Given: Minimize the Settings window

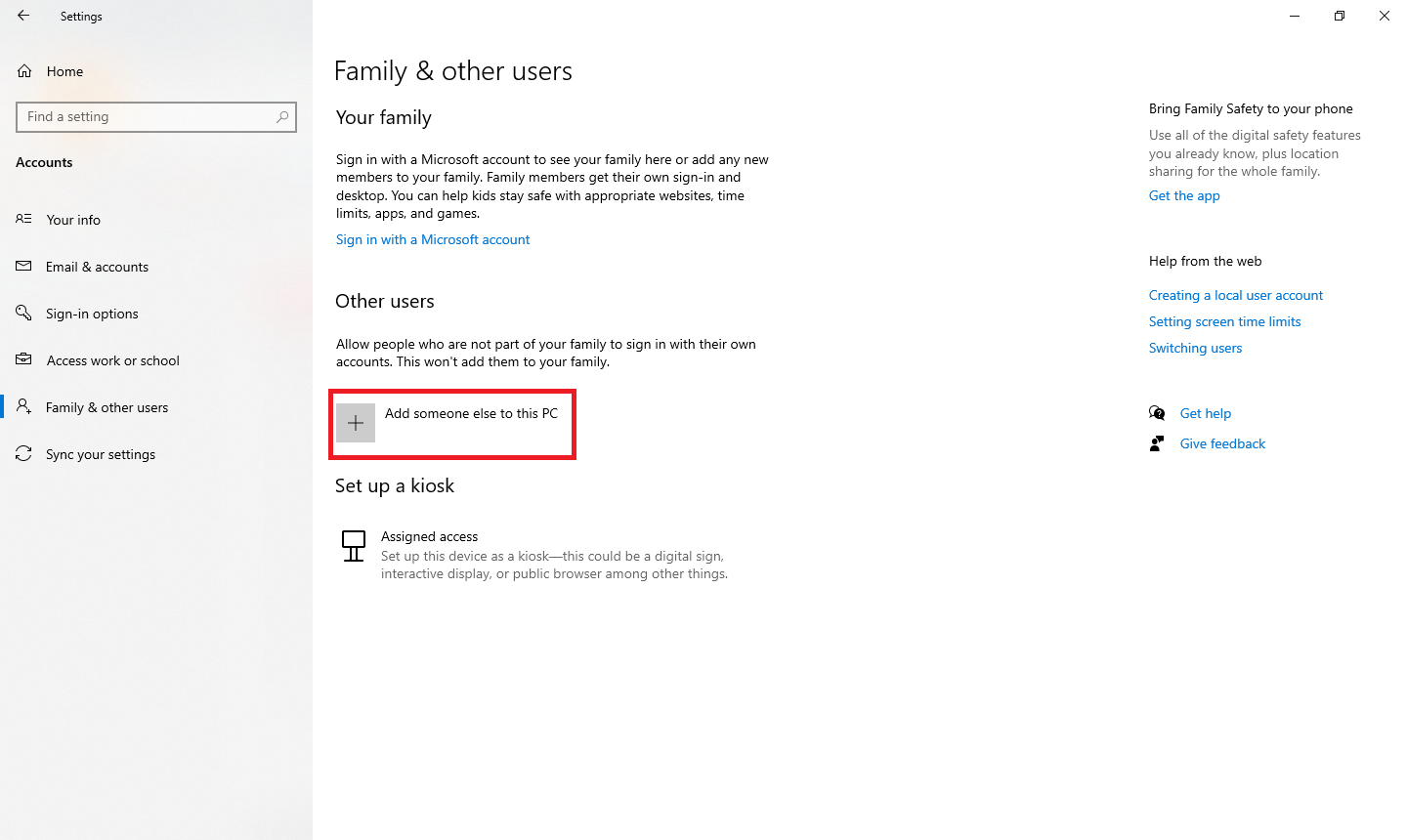Looking at the screenshot, I should 1295,16.
